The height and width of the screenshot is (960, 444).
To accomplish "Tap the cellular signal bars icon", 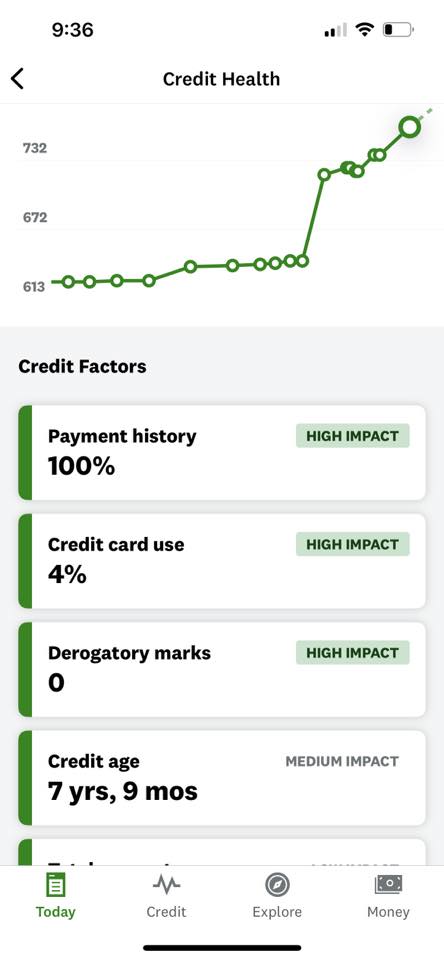I will click(335, 30).
